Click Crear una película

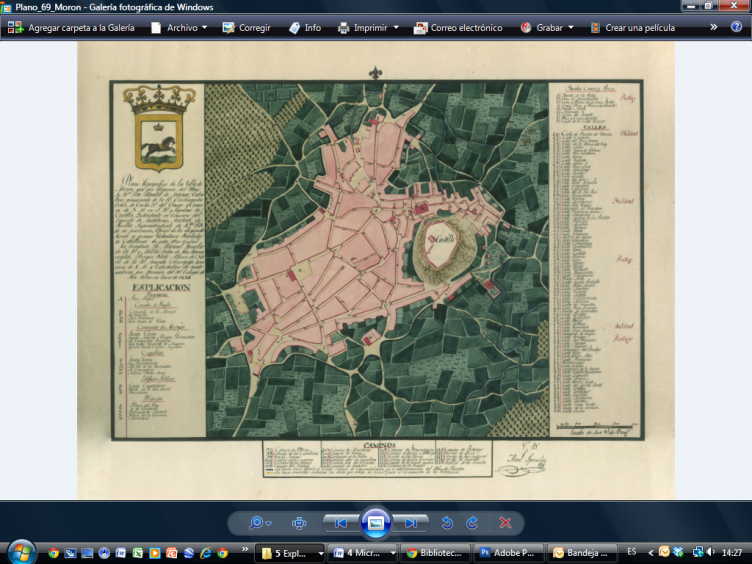tap(633, 28)
